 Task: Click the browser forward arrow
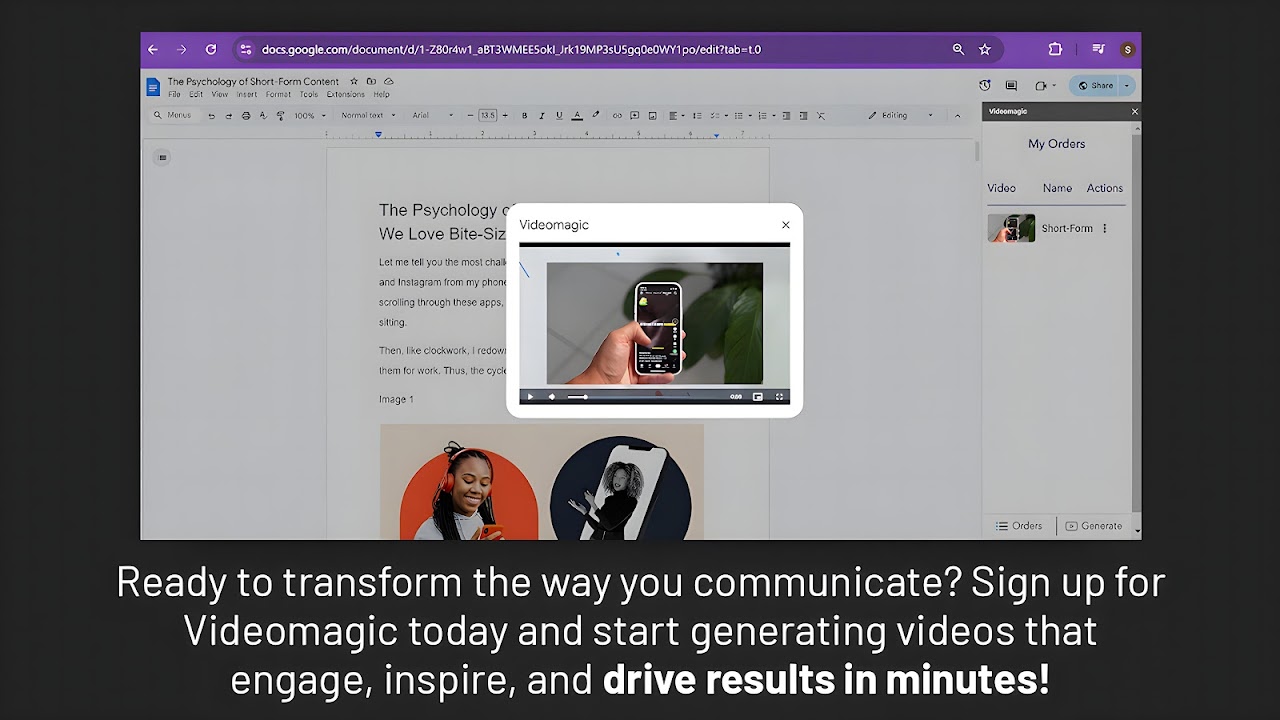[181, 49]
